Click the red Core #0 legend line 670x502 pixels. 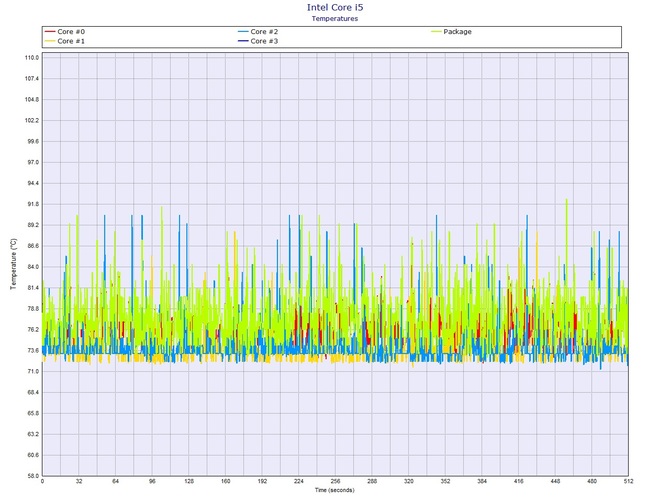click(50, 32)
